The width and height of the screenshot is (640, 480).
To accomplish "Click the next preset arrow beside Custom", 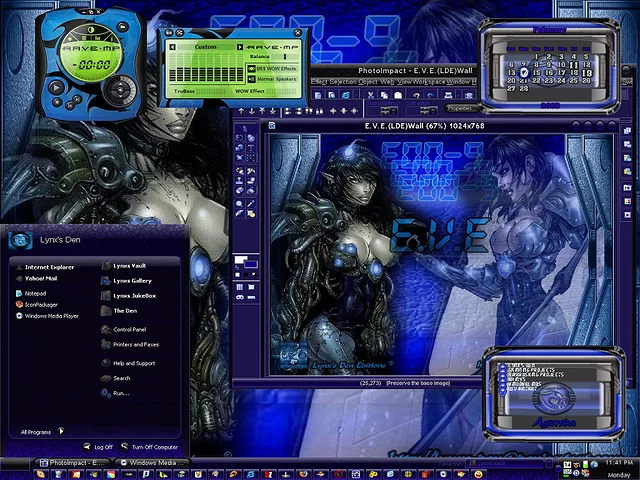I will [240, 47].
